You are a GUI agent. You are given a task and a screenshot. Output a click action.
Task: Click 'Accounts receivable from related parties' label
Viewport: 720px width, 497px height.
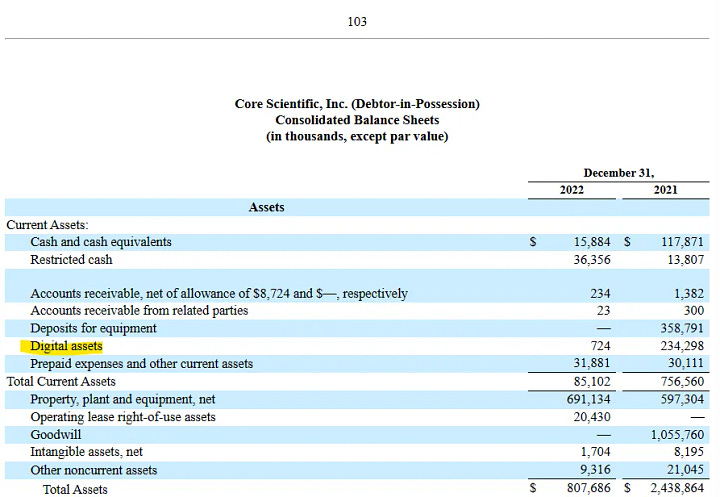point(139,311)
